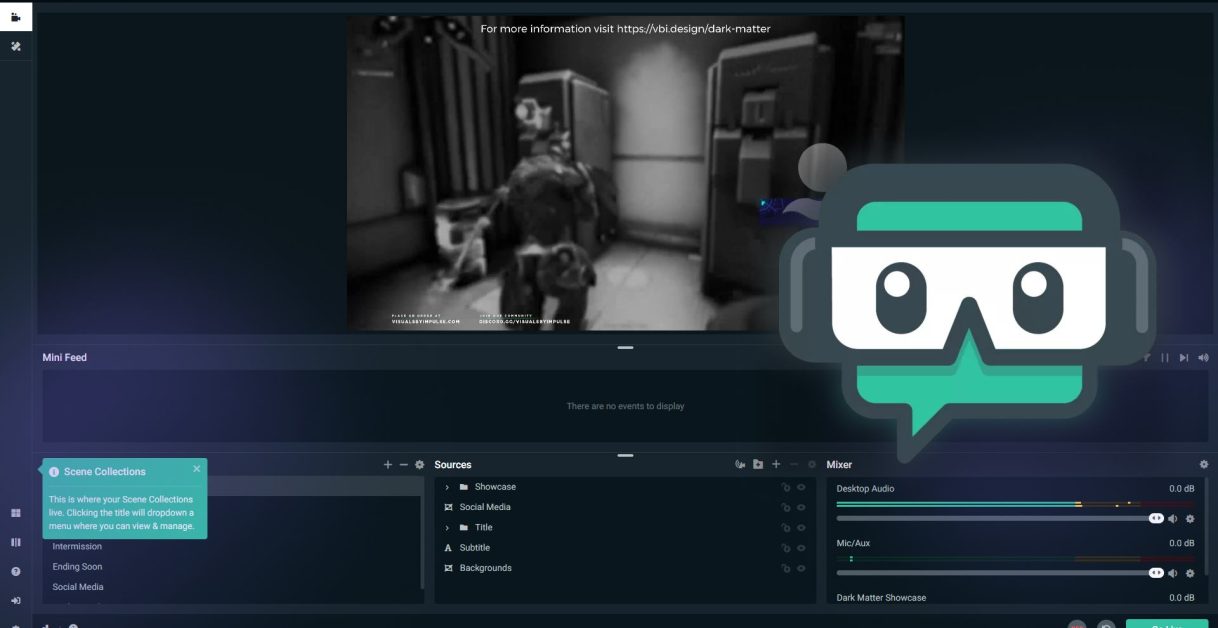1218x628 pixels.
Task: Lock the Social Media source
Action: coord(786,508)
